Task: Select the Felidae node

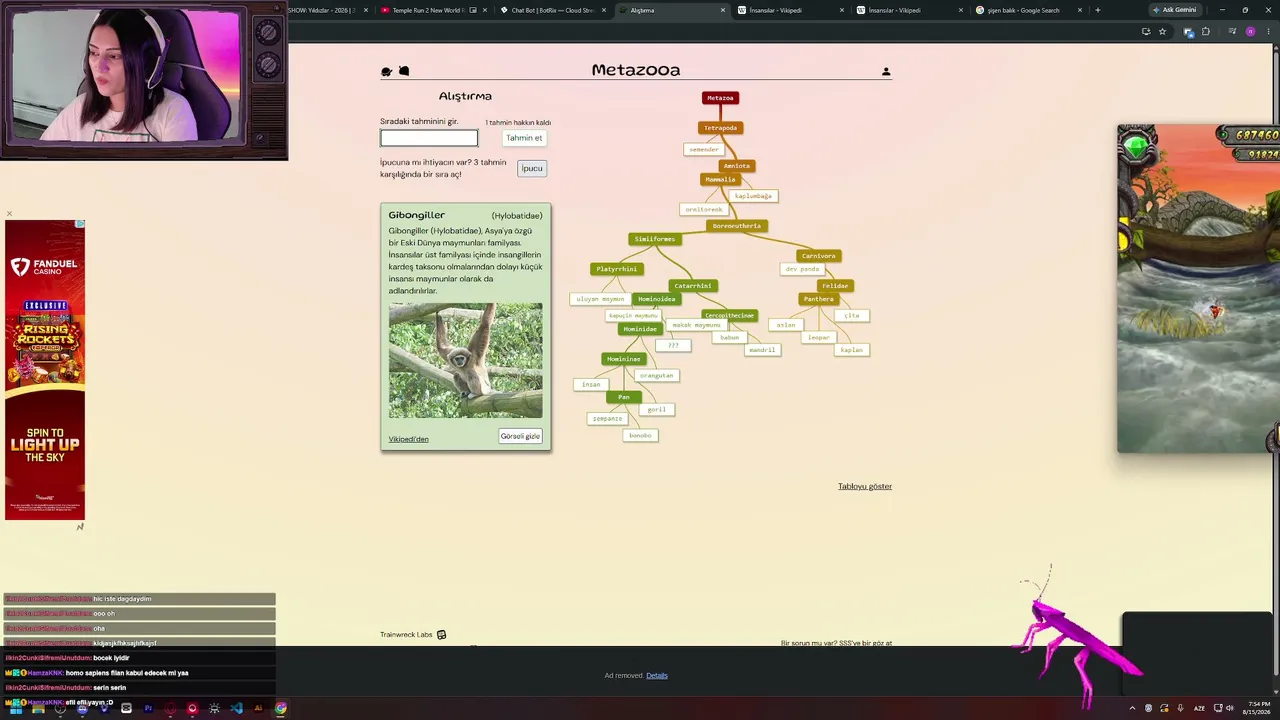Action: (x=835, y=286)
